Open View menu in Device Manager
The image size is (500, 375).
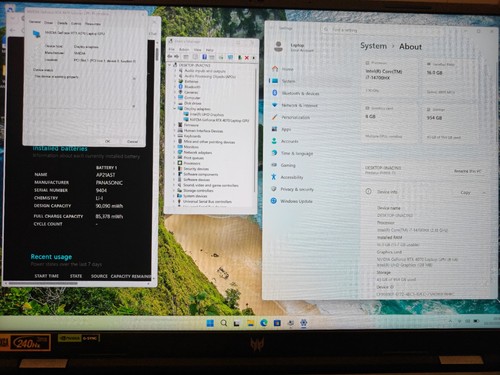198,50
